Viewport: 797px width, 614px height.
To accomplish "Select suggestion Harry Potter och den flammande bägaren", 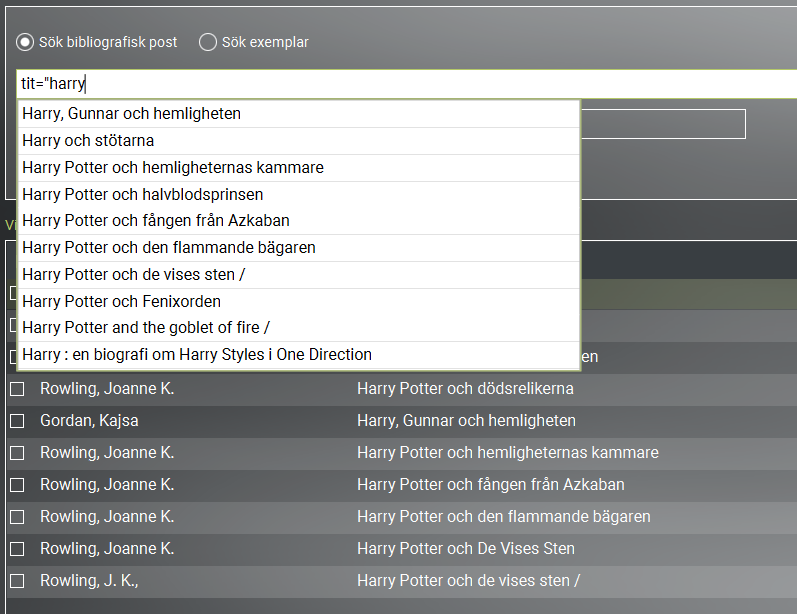I will pyautogui.click(x=298, y=248).
